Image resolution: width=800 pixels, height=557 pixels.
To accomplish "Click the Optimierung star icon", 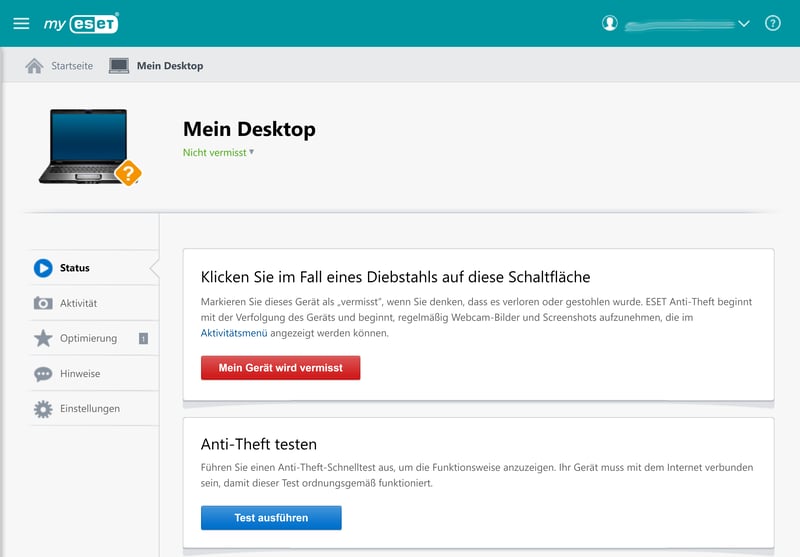I will (43, 338).
